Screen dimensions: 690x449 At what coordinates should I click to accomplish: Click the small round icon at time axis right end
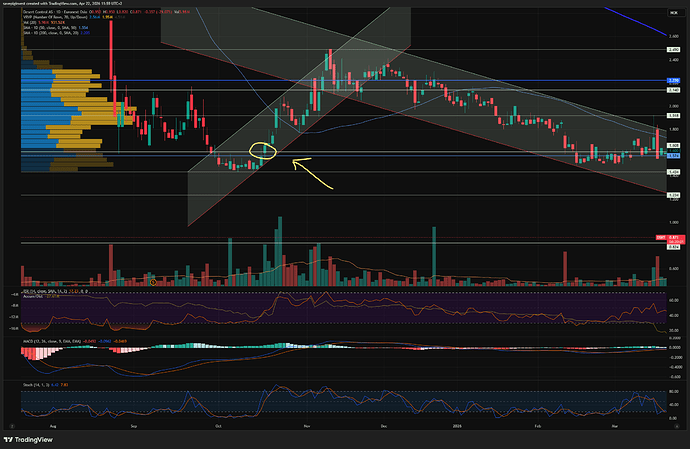click(x=677, y=426)
